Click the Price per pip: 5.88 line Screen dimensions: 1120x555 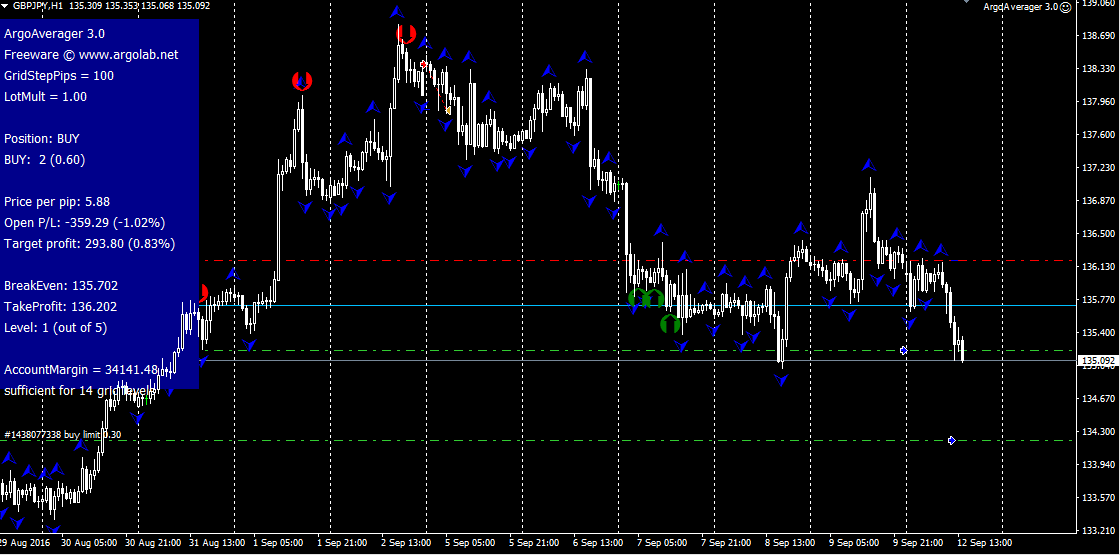(57, 201)
